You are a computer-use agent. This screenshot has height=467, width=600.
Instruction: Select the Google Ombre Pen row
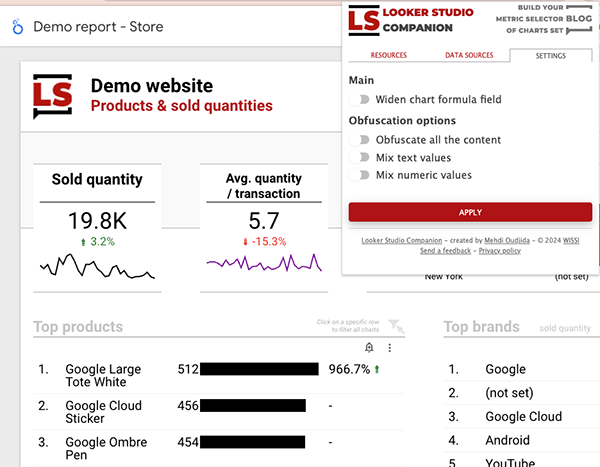[219, 448]
